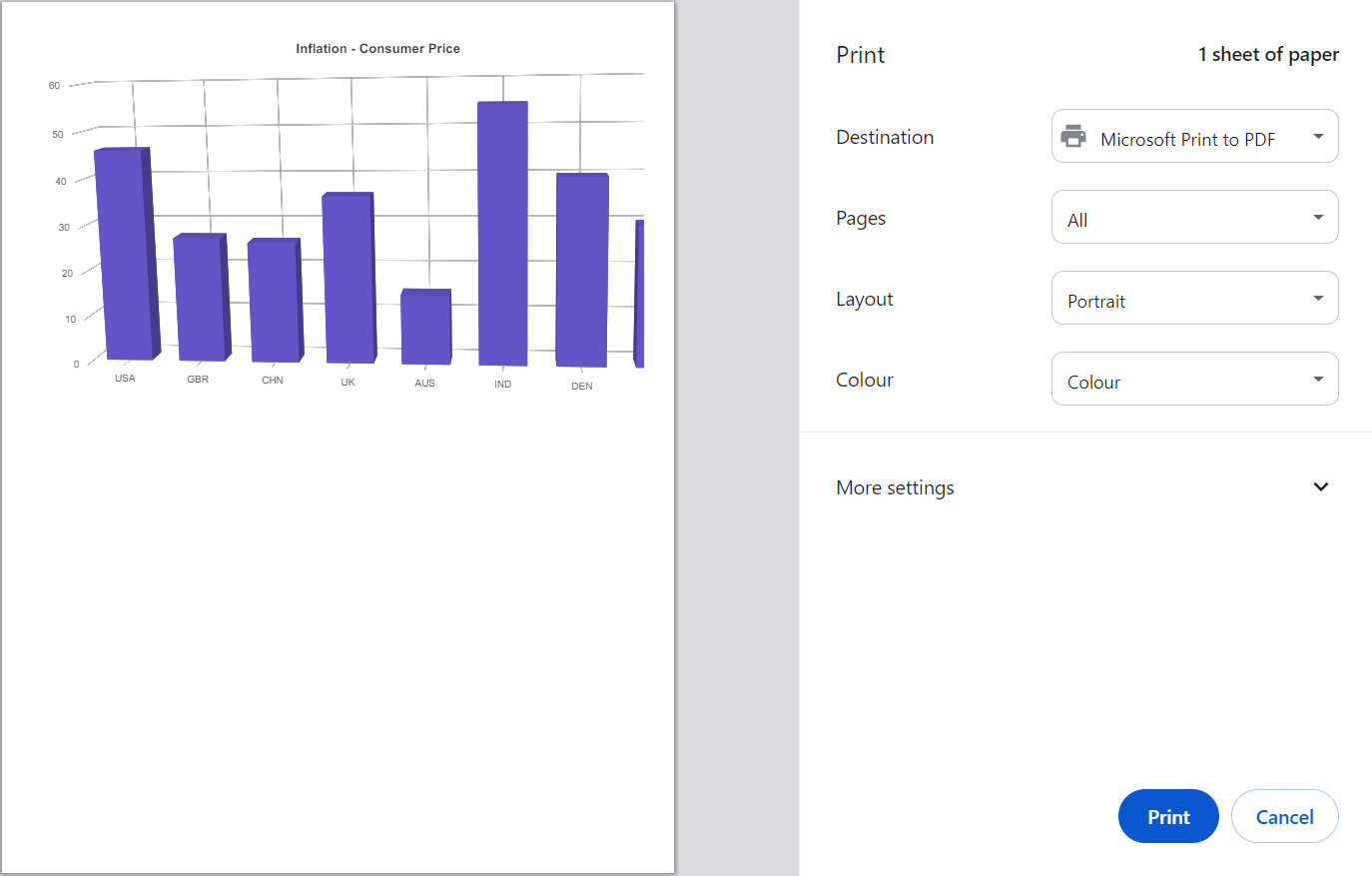
Task: Click the 'CHN' axis label
Action: point(273,380)
